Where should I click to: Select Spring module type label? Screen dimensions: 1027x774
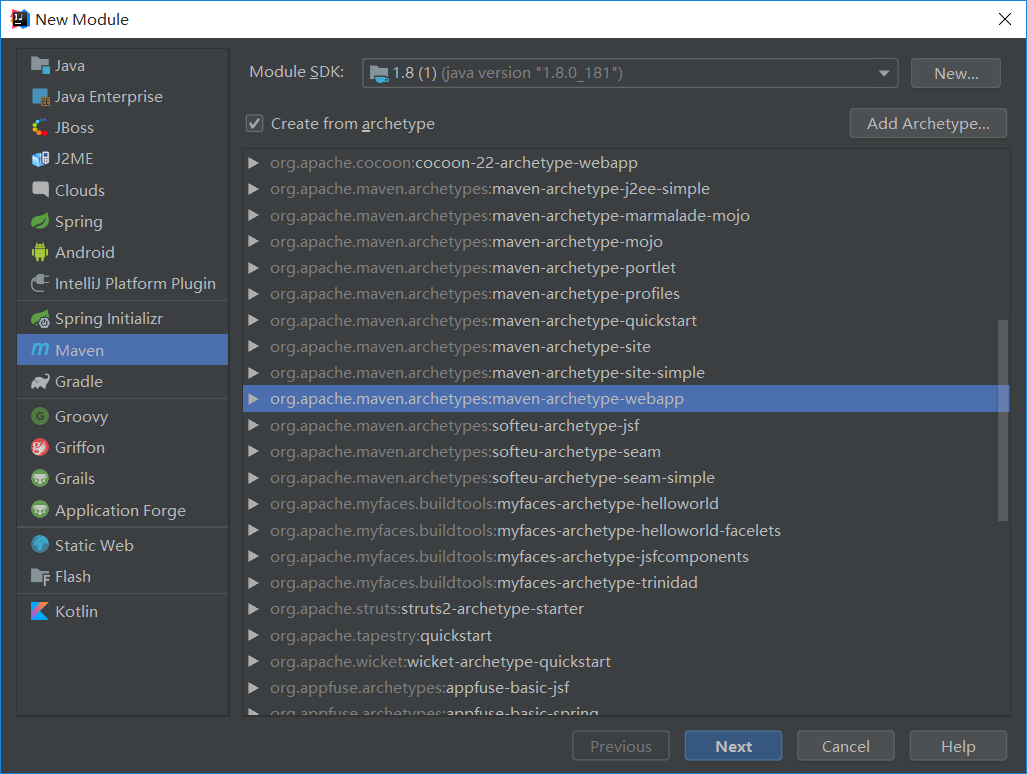[79, 221]
